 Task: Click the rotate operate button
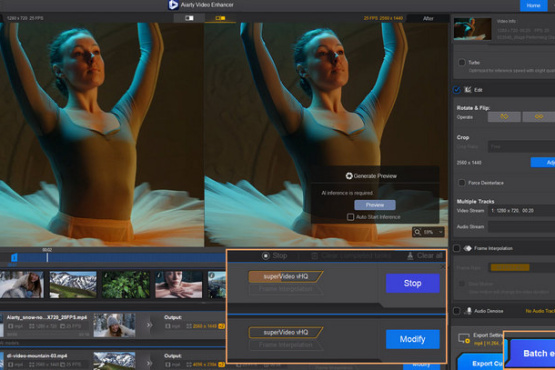[x=504, y=117]
